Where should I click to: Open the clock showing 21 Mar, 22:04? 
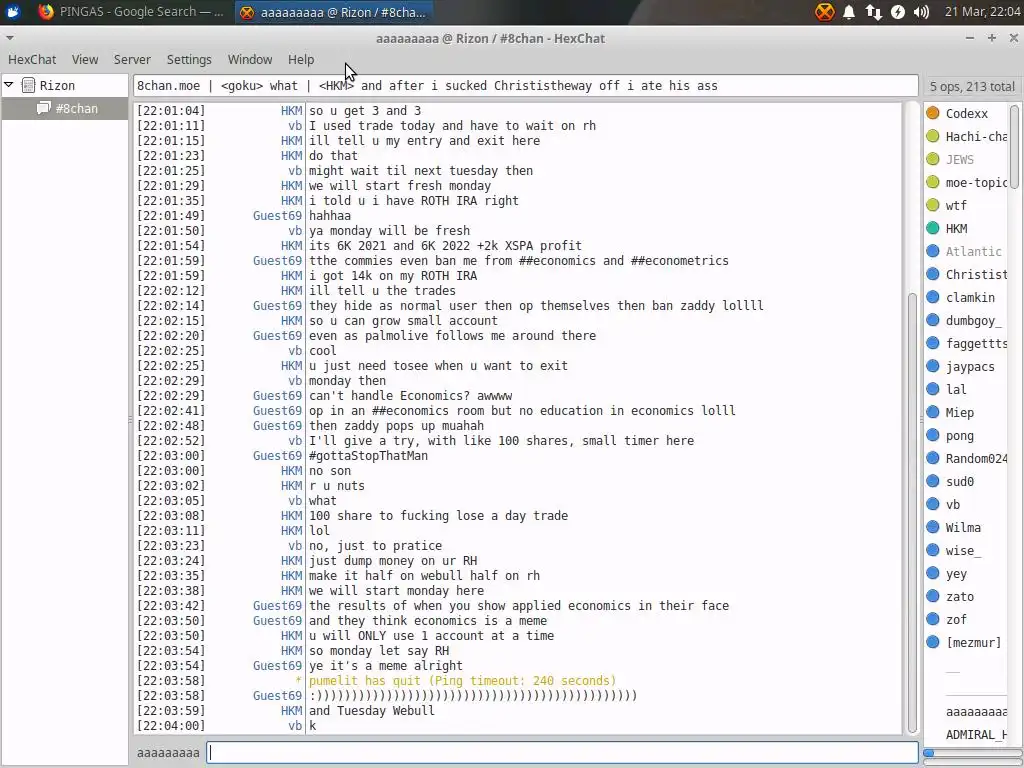coord(982,12)
